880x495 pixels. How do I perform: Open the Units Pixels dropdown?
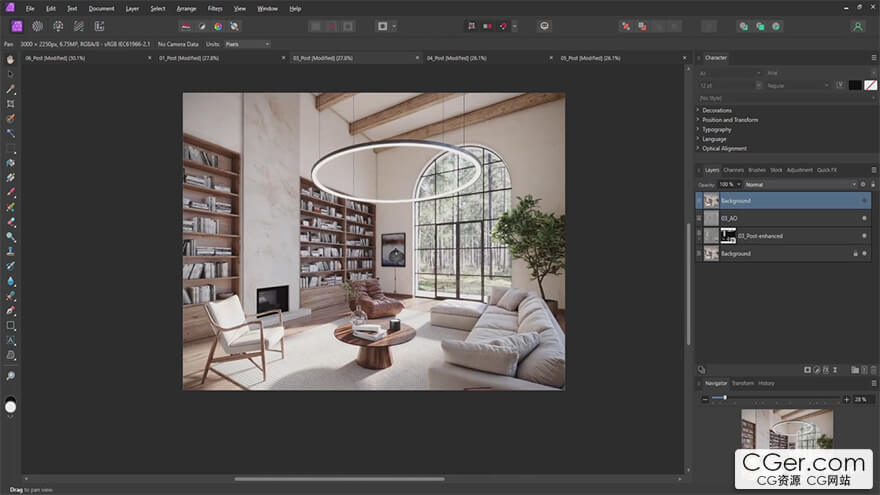[x=248, y=44]
